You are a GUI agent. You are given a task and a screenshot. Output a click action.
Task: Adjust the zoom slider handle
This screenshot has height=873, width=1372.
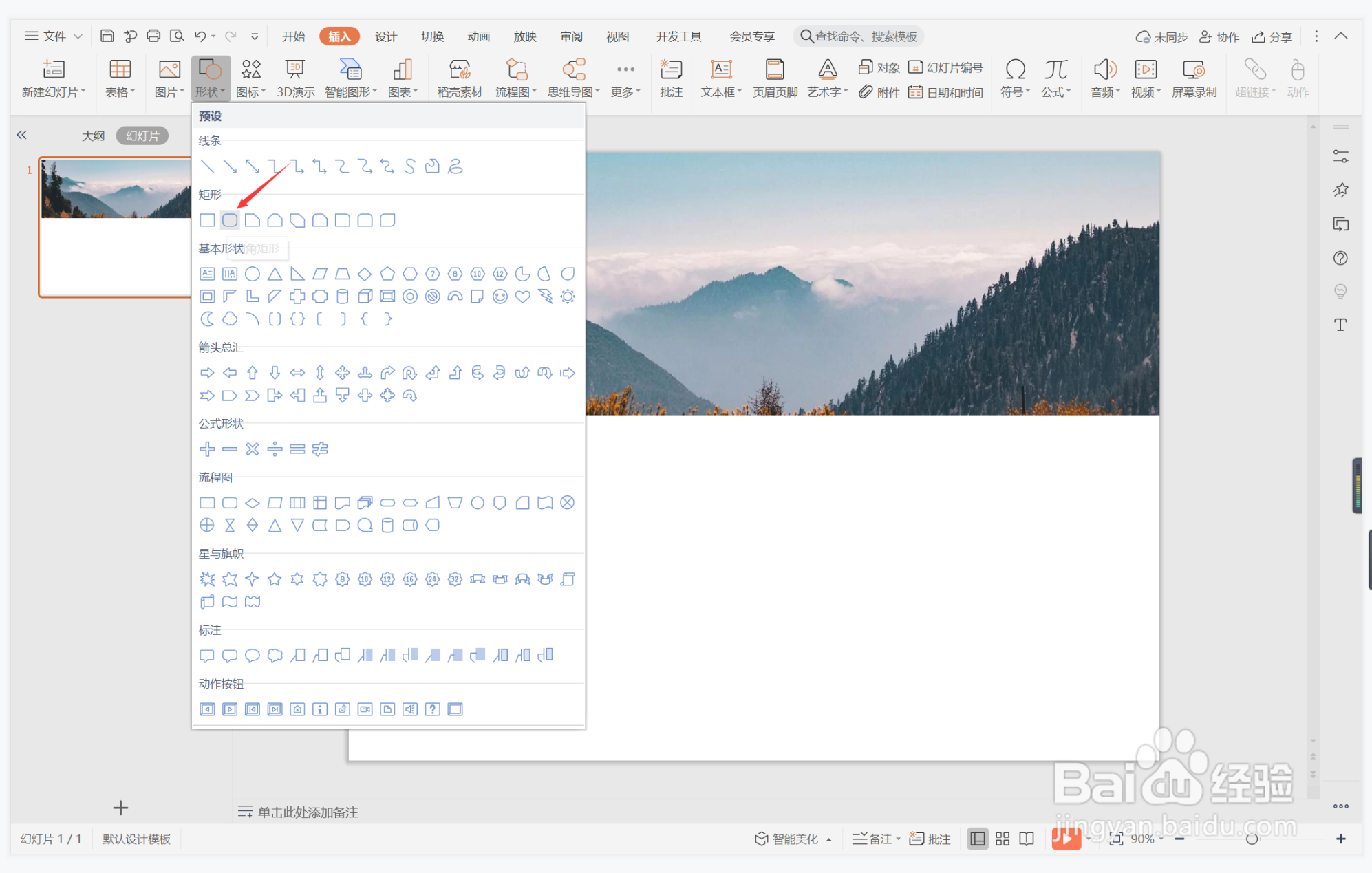(1252, 839)
